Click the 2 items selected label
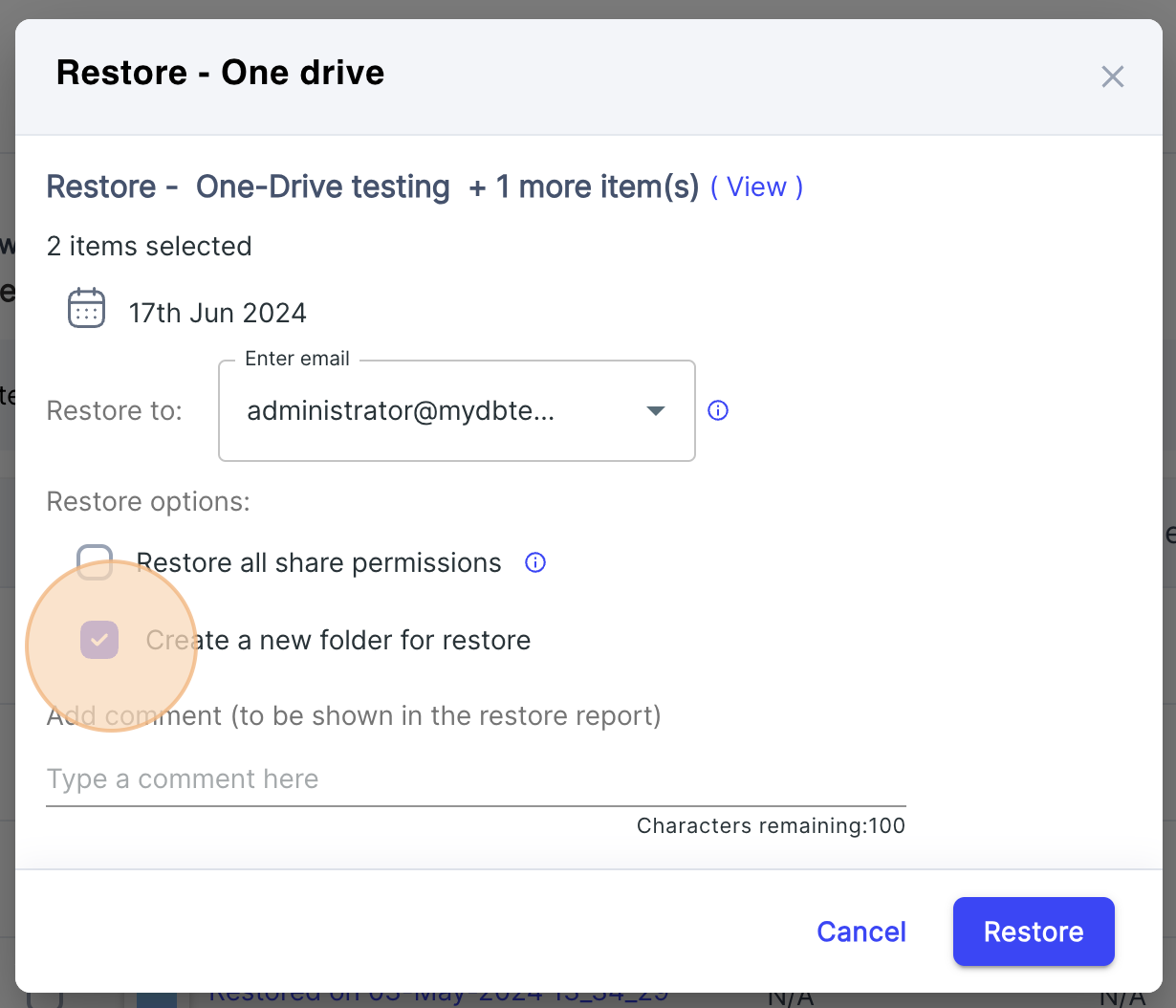 pos(149,246)
